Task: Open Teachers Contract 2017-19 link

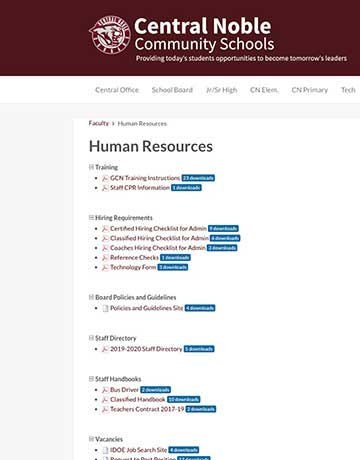Action: coord(147,409)
